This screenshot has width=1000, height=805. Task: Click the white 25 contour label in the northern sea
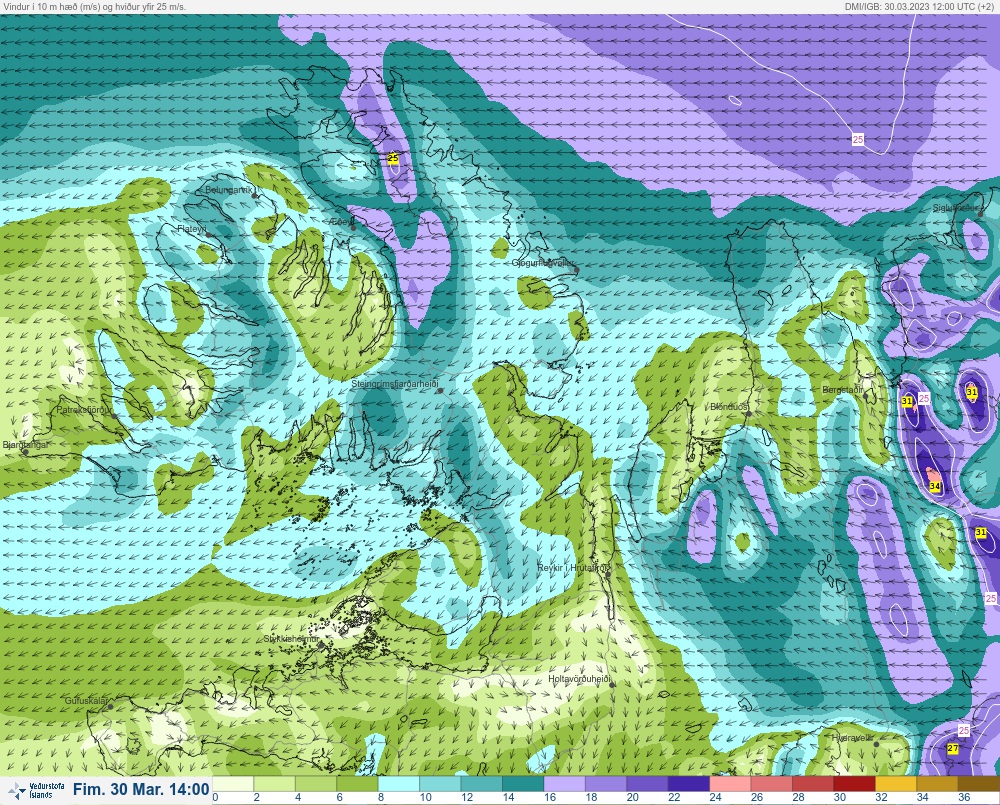[858, 139]
